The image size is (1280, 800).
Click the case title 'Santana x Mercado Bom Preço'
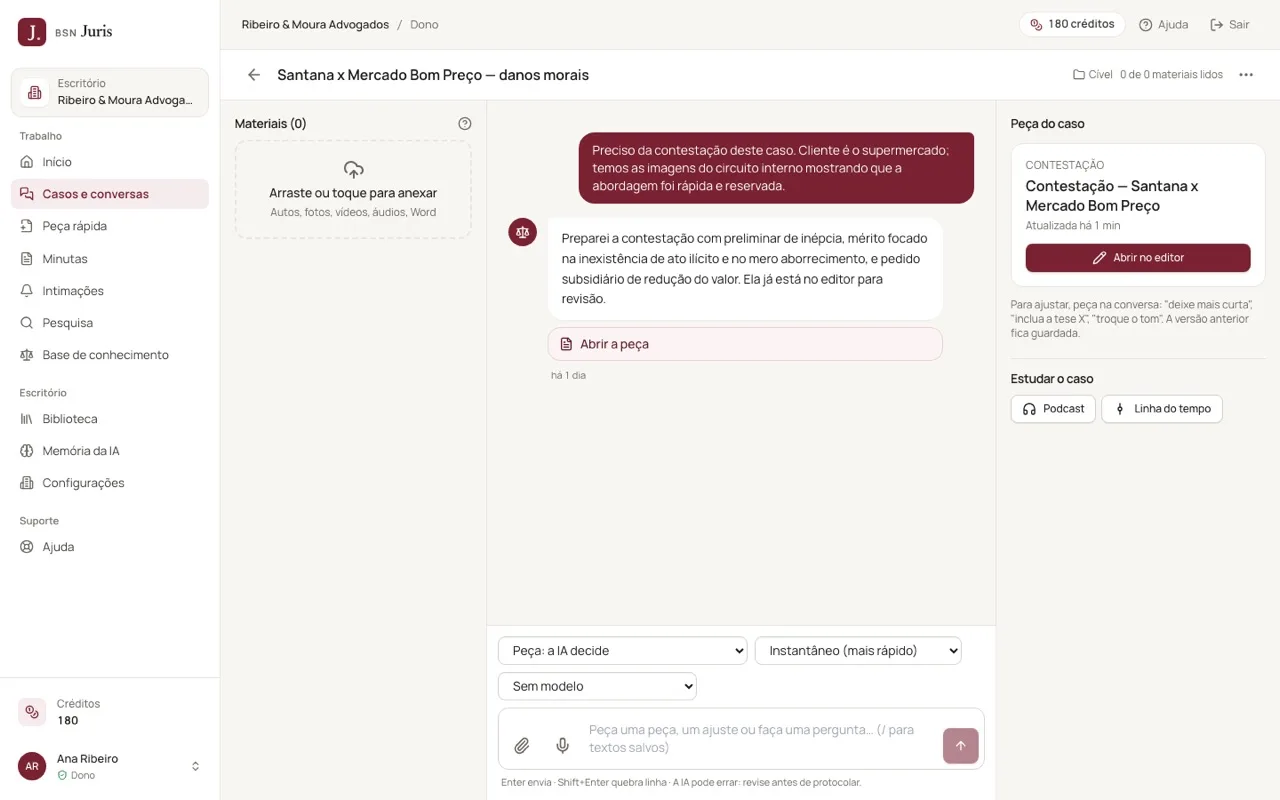(x=433, y=75)
